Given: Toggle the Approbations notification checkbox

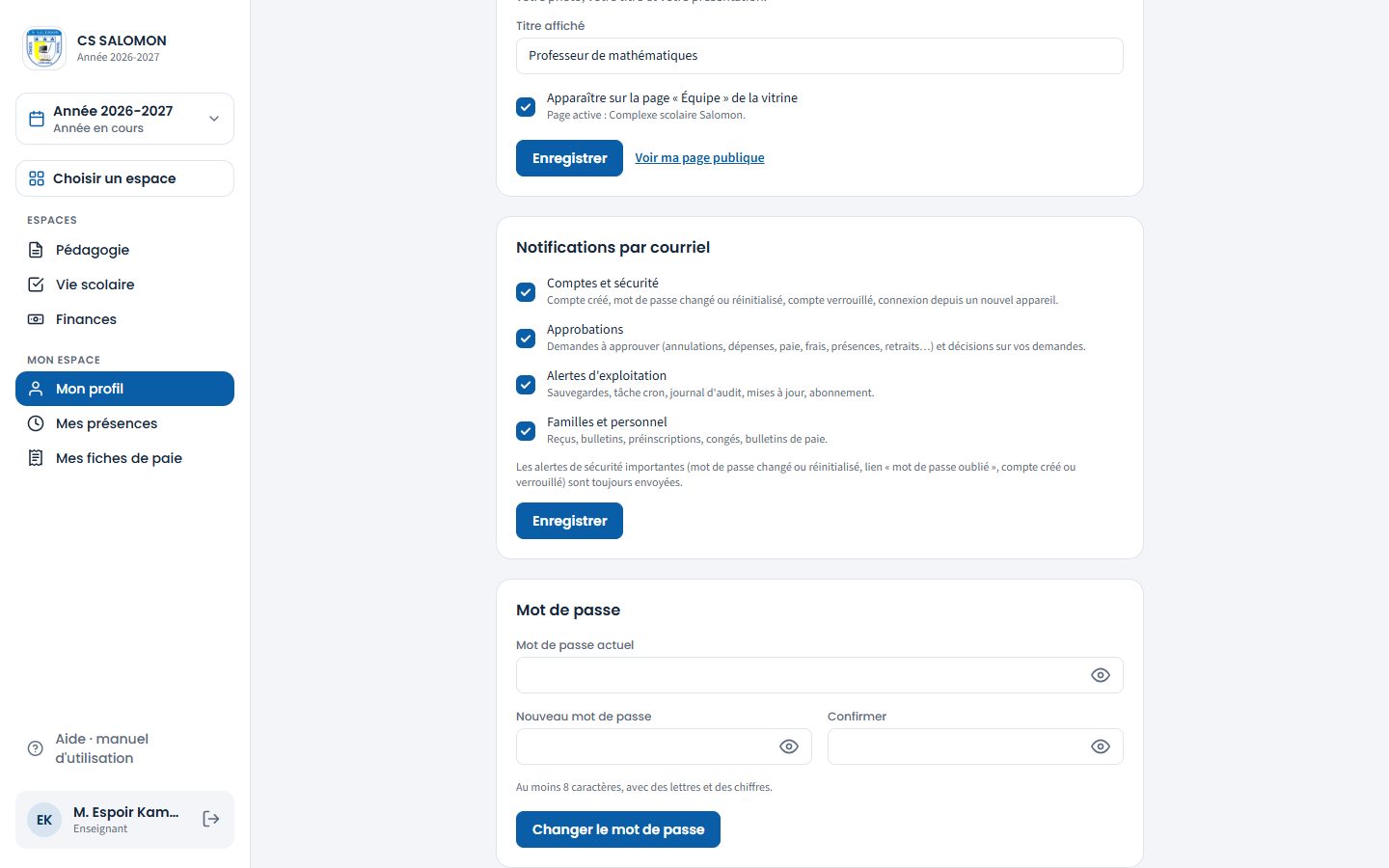Looking at the screenshot, I should tap(526, 339).
